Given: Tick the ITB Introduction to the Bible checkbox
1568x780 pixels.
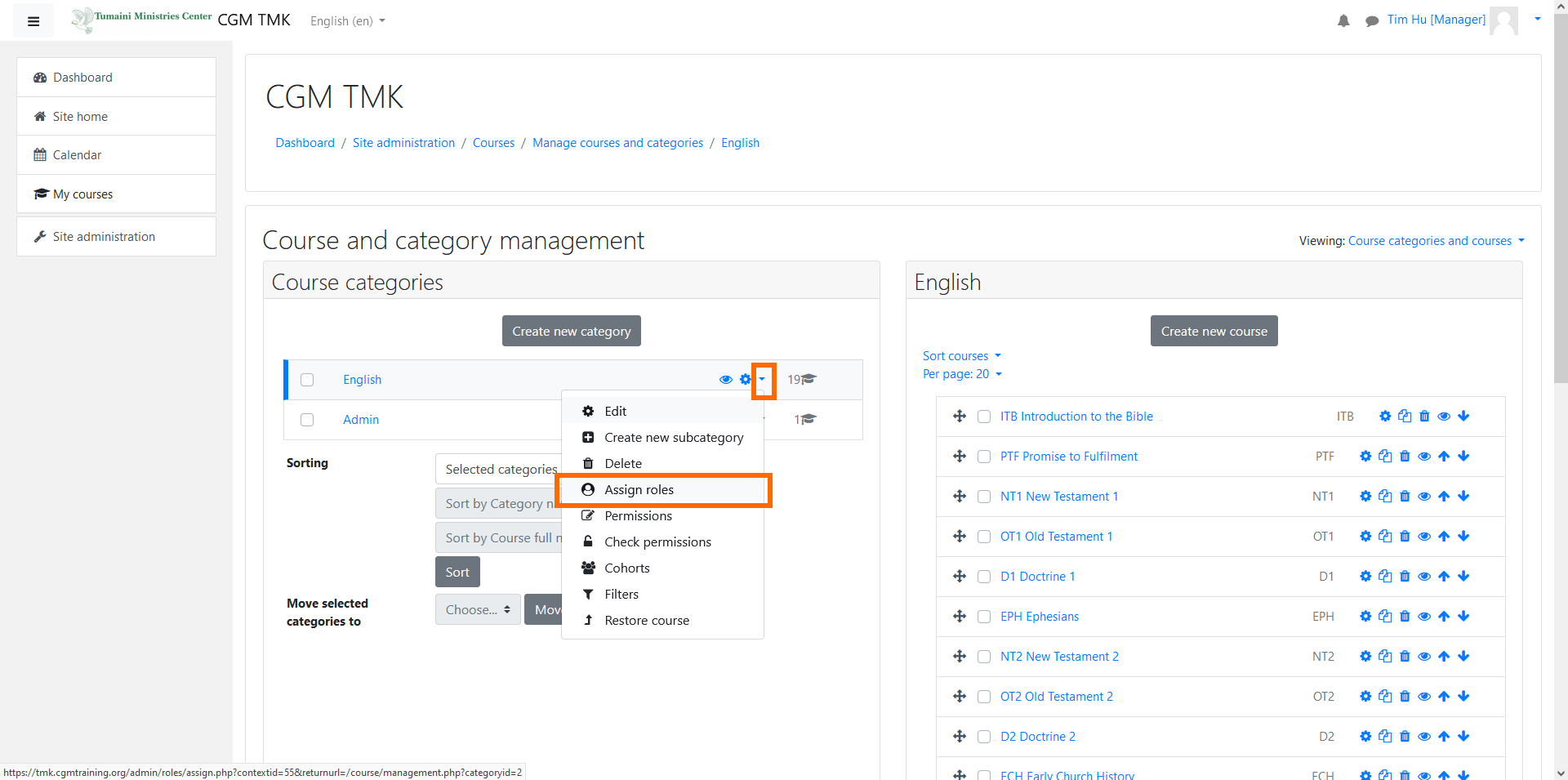Looking at the screenshot, I should [x=984, y=417].
